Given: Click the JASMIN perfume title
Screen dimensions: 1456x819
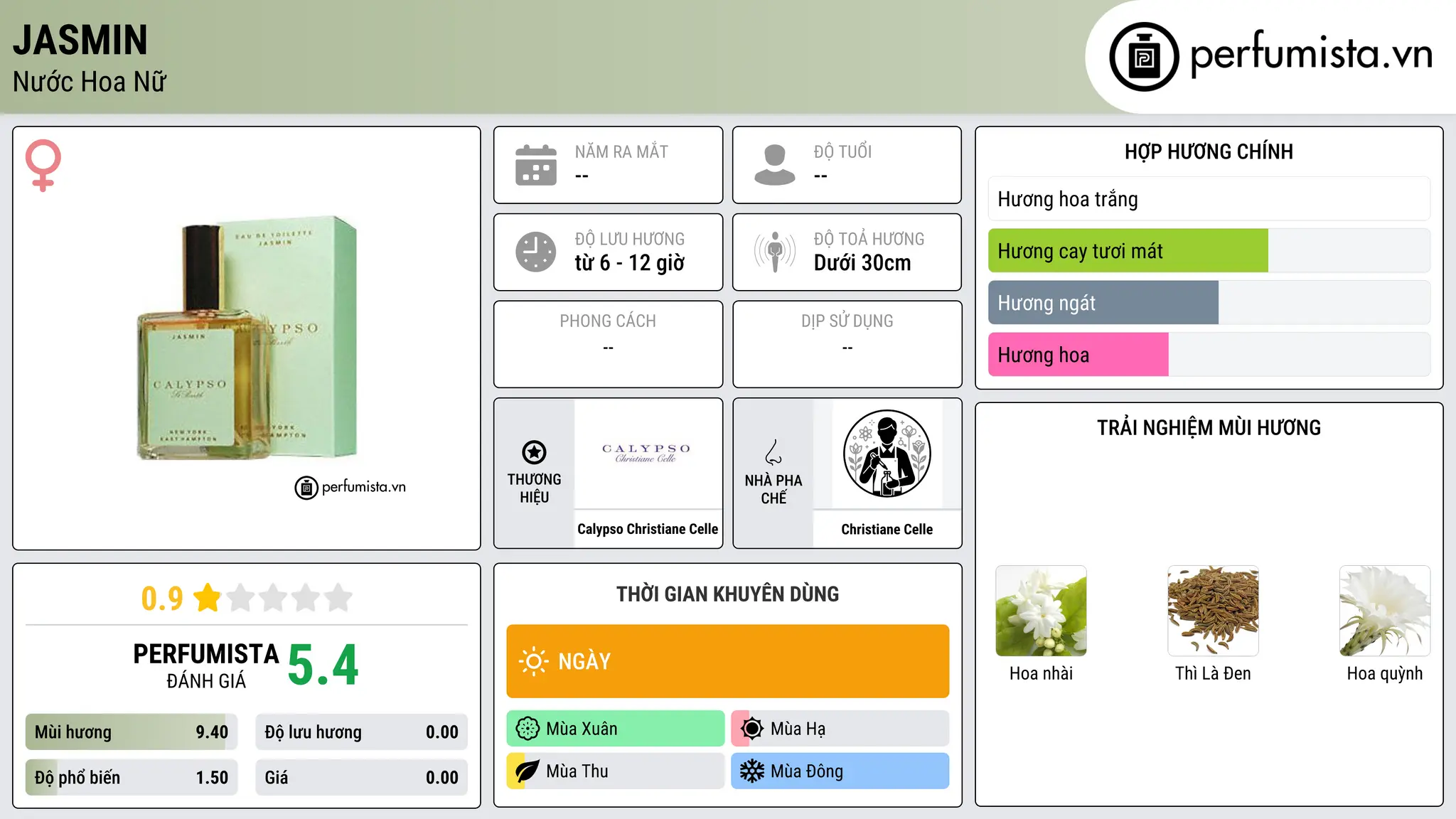Looking at the screenshot, I should point(80,41).
